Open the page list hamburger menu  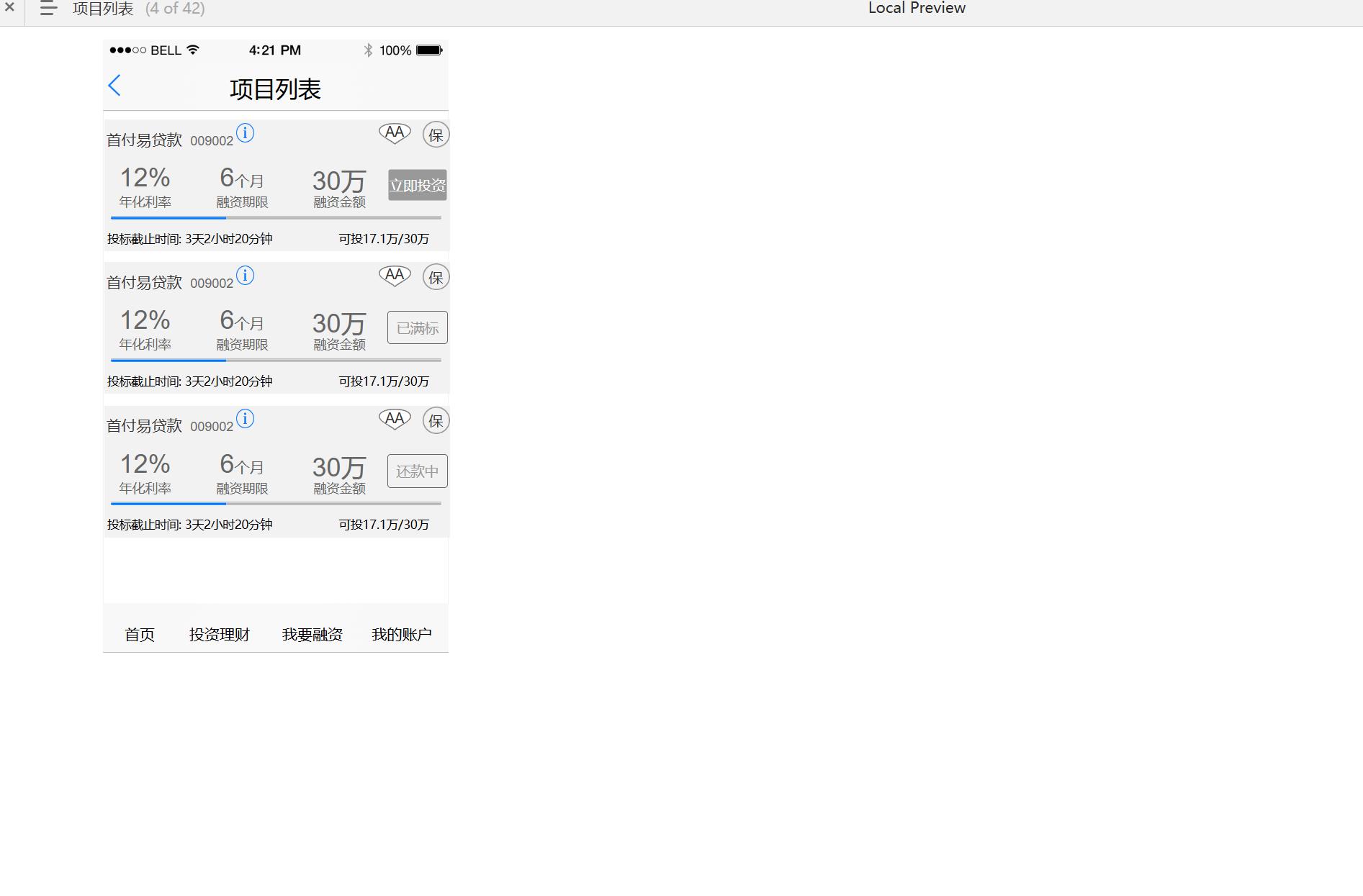48,9
